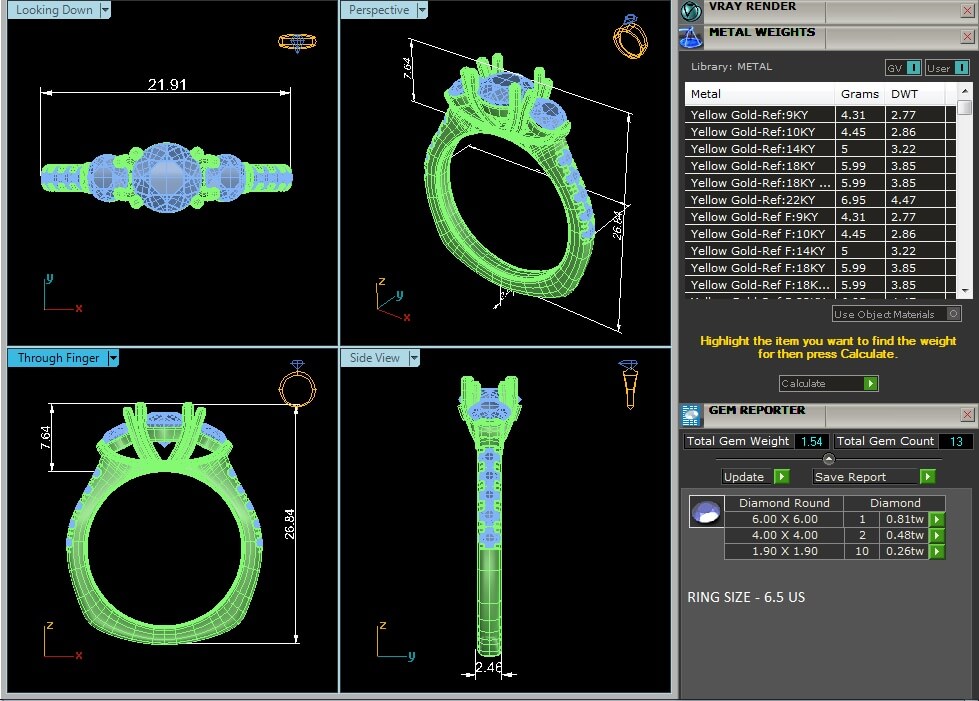This screenshot has width=979, height=701.
Task: Click the orange ring icon in Side View
Action: click(x=629, y=383)
